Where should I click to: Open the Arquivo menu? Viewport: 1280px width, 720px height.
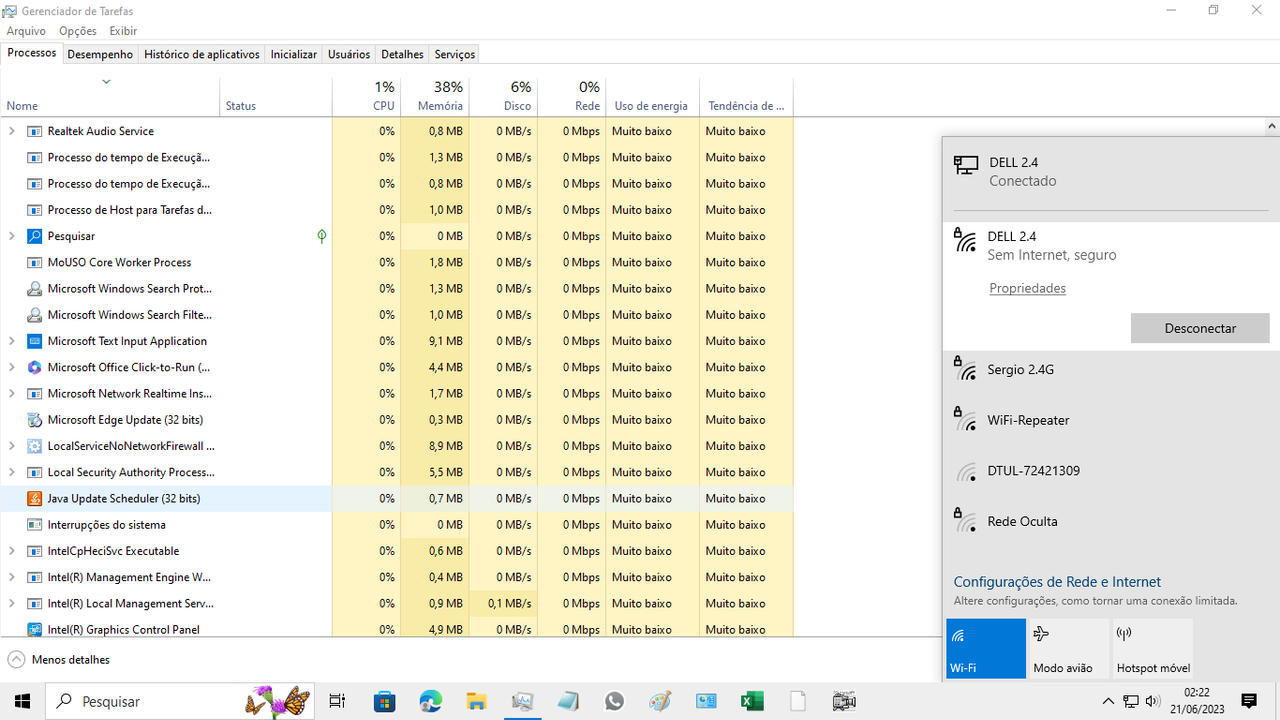(x=26, y=31)
